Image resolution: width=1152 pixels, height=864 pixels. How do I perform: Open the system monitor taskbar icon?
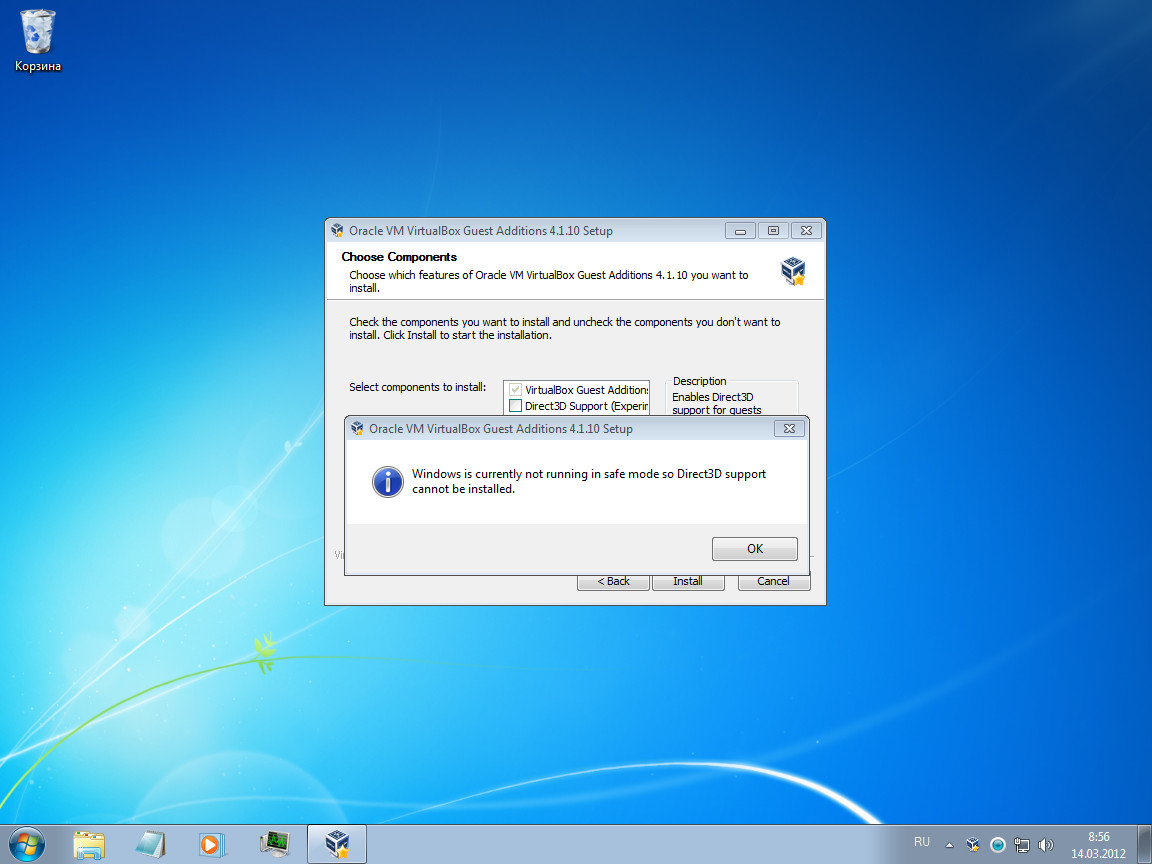tap(275, 845)
